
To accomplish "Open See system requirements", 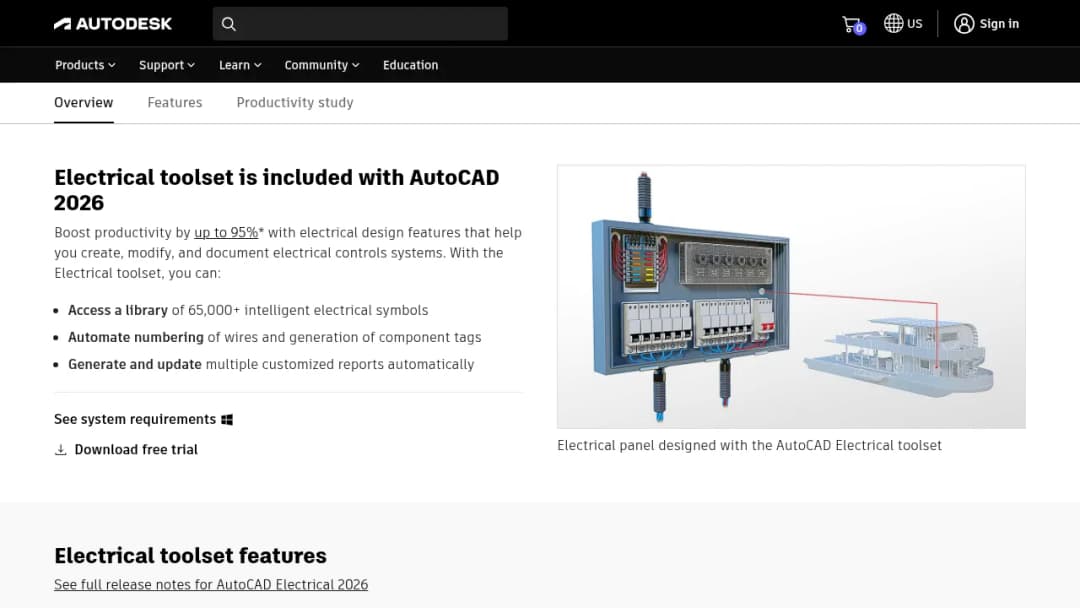I will pyautogui.click(x=135, y=419).
